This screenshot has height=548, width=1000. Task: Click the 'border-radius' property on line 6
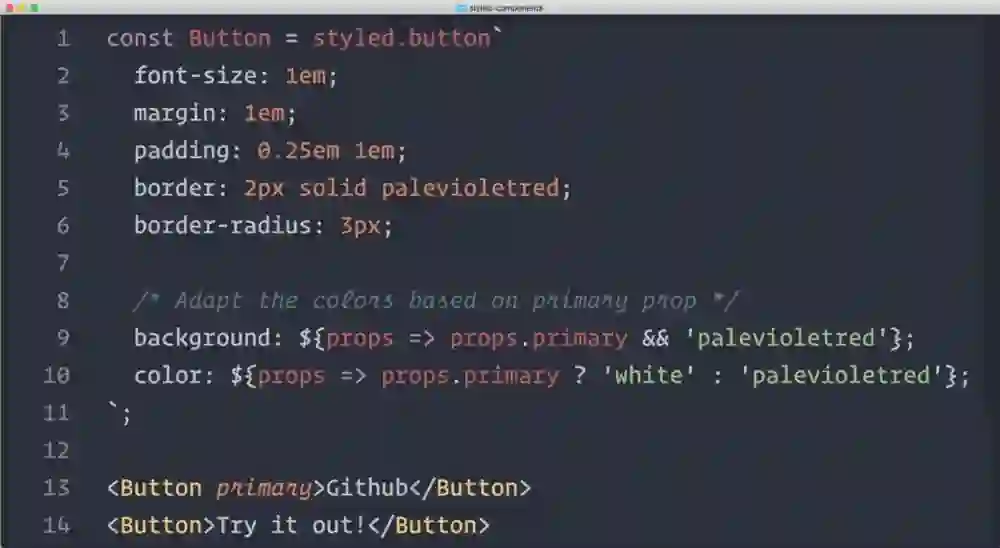pos(223,225)
